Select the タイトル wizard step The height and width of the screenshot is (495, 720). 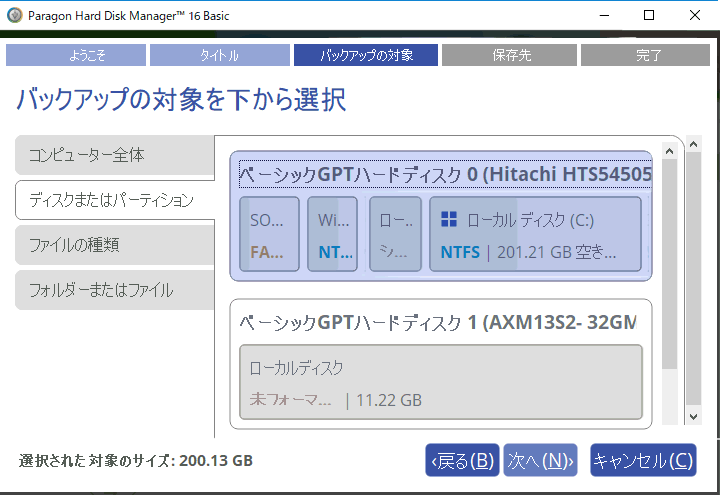(219, 55)
